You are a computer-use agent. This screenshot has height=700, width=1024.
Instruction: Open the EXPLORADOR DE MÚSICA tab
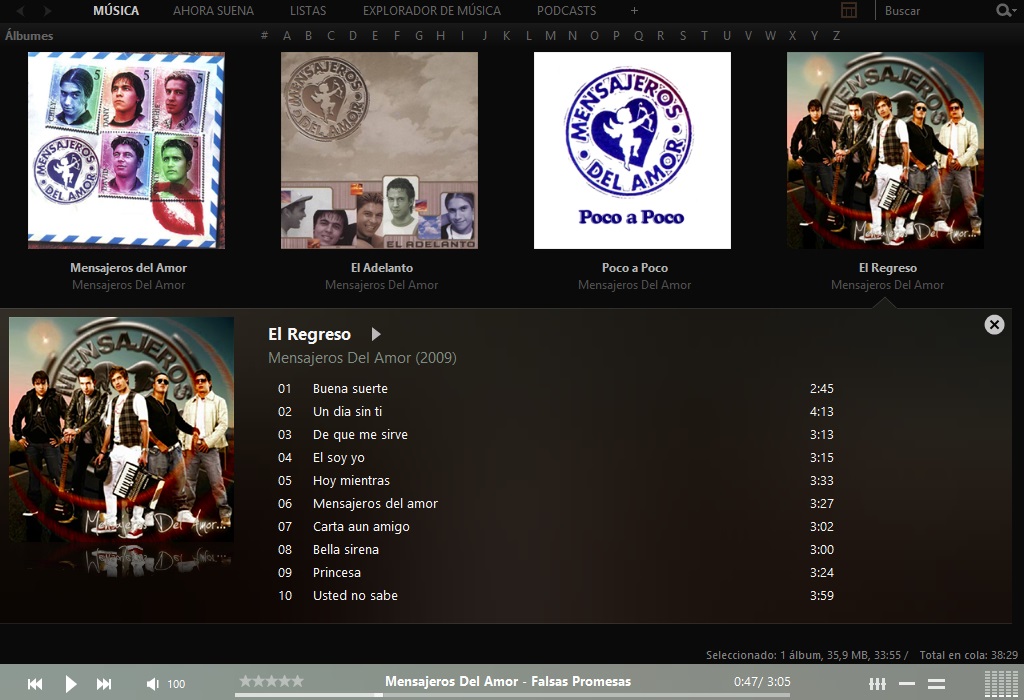click(432, 10)
